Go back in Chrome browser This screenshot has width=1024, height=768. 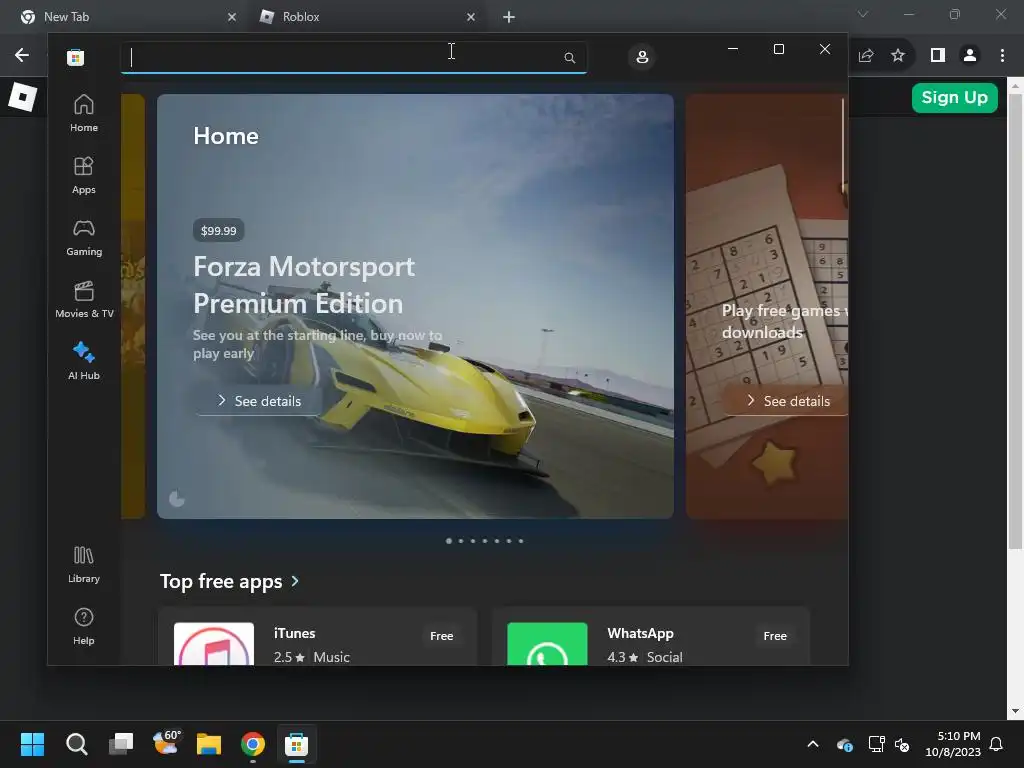pos(22,56)
